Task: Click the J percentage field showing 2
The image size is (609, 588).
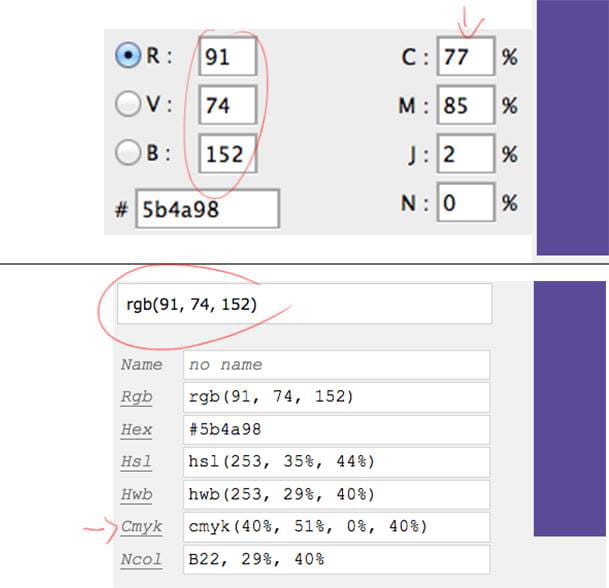Action: (466, 153)
